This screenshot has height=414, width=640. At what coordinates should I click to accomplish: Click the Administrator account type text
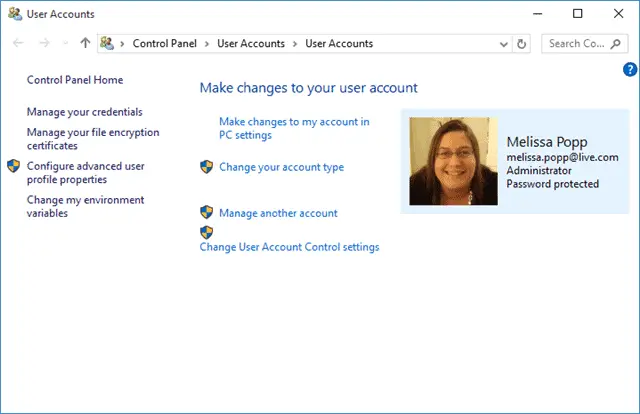coord(539,171)
